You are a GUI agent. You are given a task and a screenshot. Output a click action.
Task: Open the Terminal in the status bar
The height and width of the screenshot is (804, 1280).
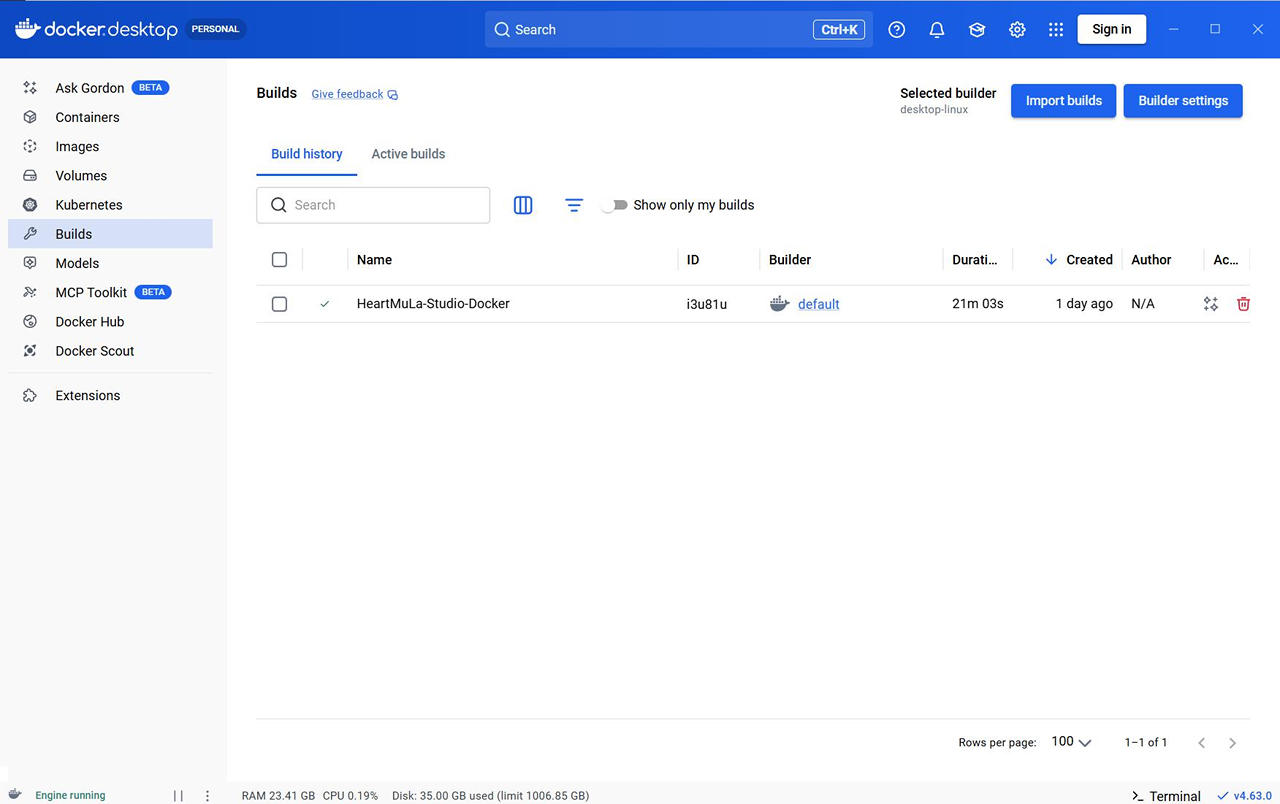(x=1166, y=796)
